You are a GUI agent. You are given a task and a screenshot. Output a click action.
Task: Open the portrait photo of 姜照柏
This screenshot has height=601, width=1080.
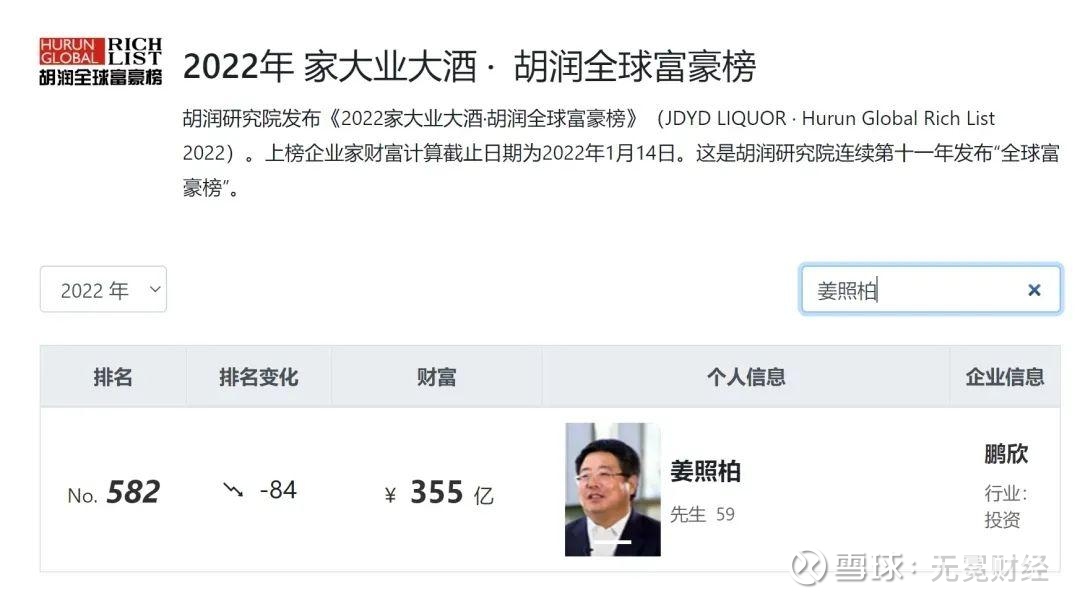click(x=612, y=489)
